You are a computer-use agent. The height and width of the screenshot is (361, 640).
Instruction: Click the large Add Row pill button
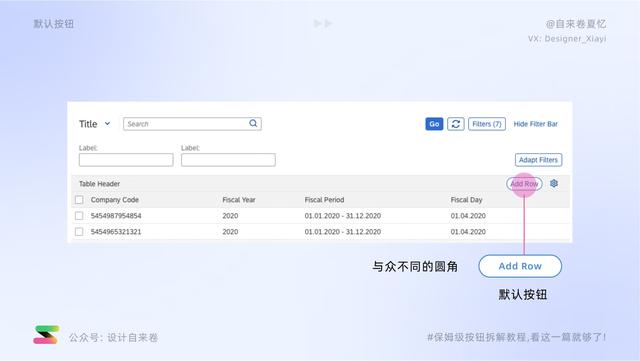[520, 266]
